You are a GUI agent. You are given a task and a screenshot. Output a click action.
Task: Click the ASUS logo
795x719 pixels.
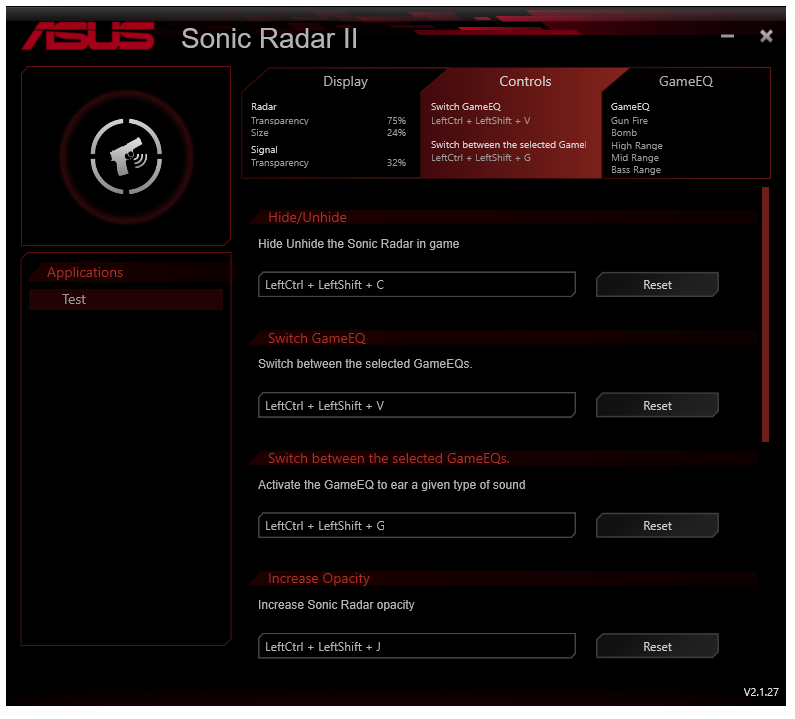click(88, 36)
